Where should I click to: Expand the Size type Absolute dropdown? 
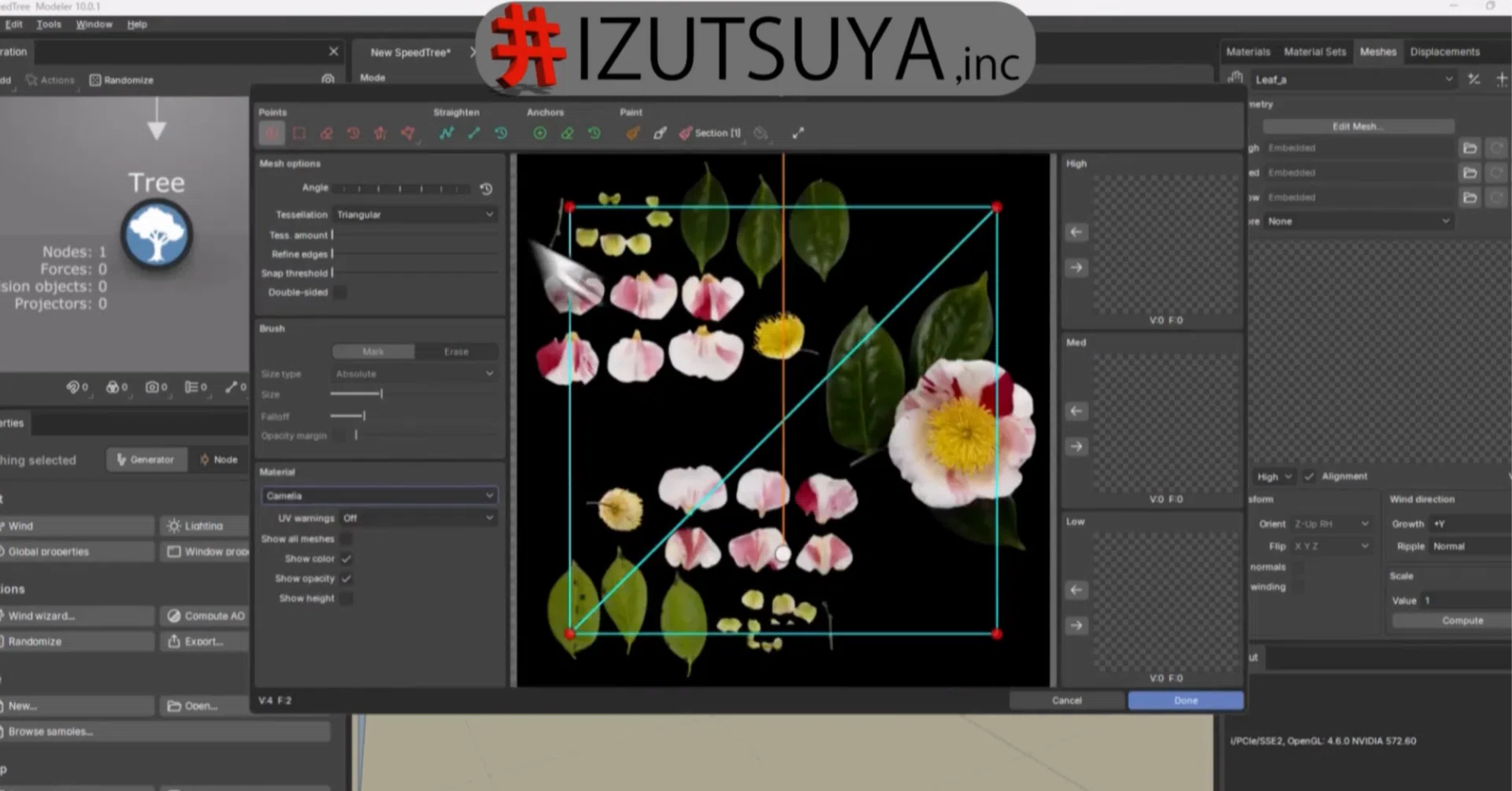tap(415, 374)
